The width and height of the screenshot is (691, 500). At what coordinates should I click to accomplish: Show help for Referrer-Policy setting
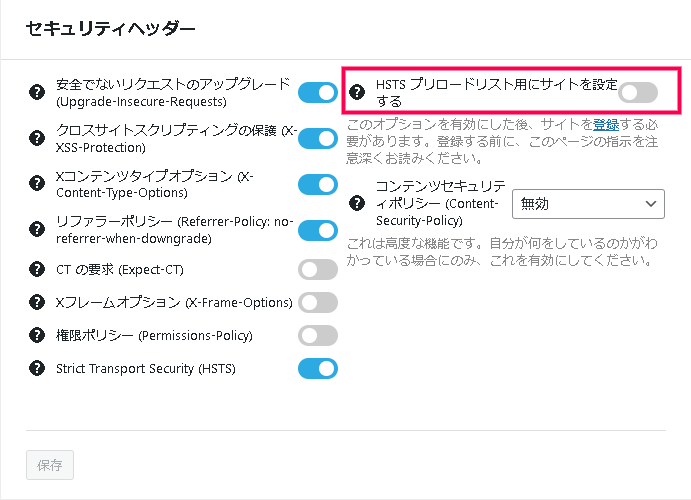click(x=37, y=229)
